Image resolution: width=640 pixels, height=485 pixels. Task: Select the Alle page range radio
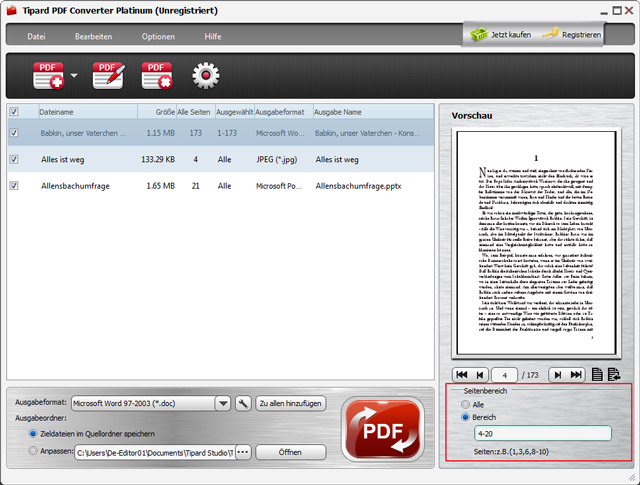click(465, 405)
